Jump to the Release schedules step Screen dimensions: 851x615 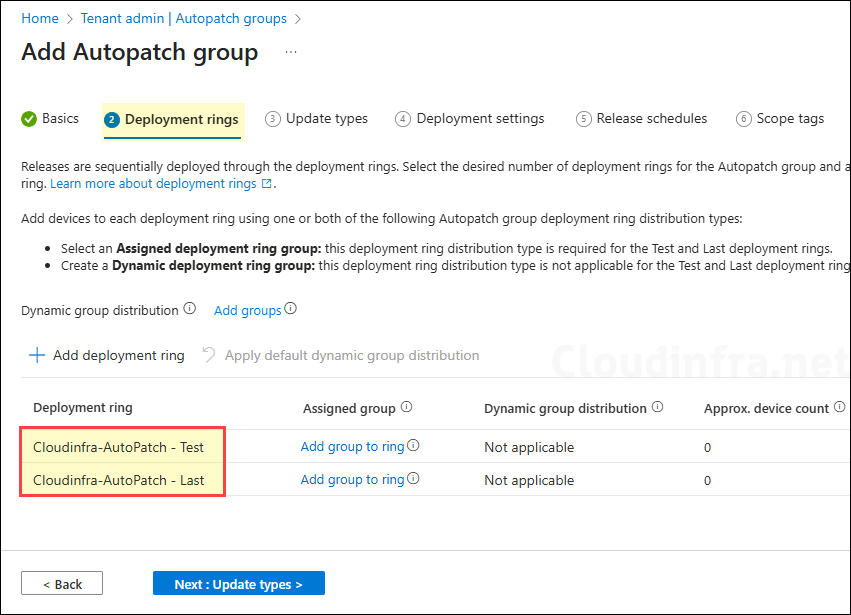tap(641, 119)
